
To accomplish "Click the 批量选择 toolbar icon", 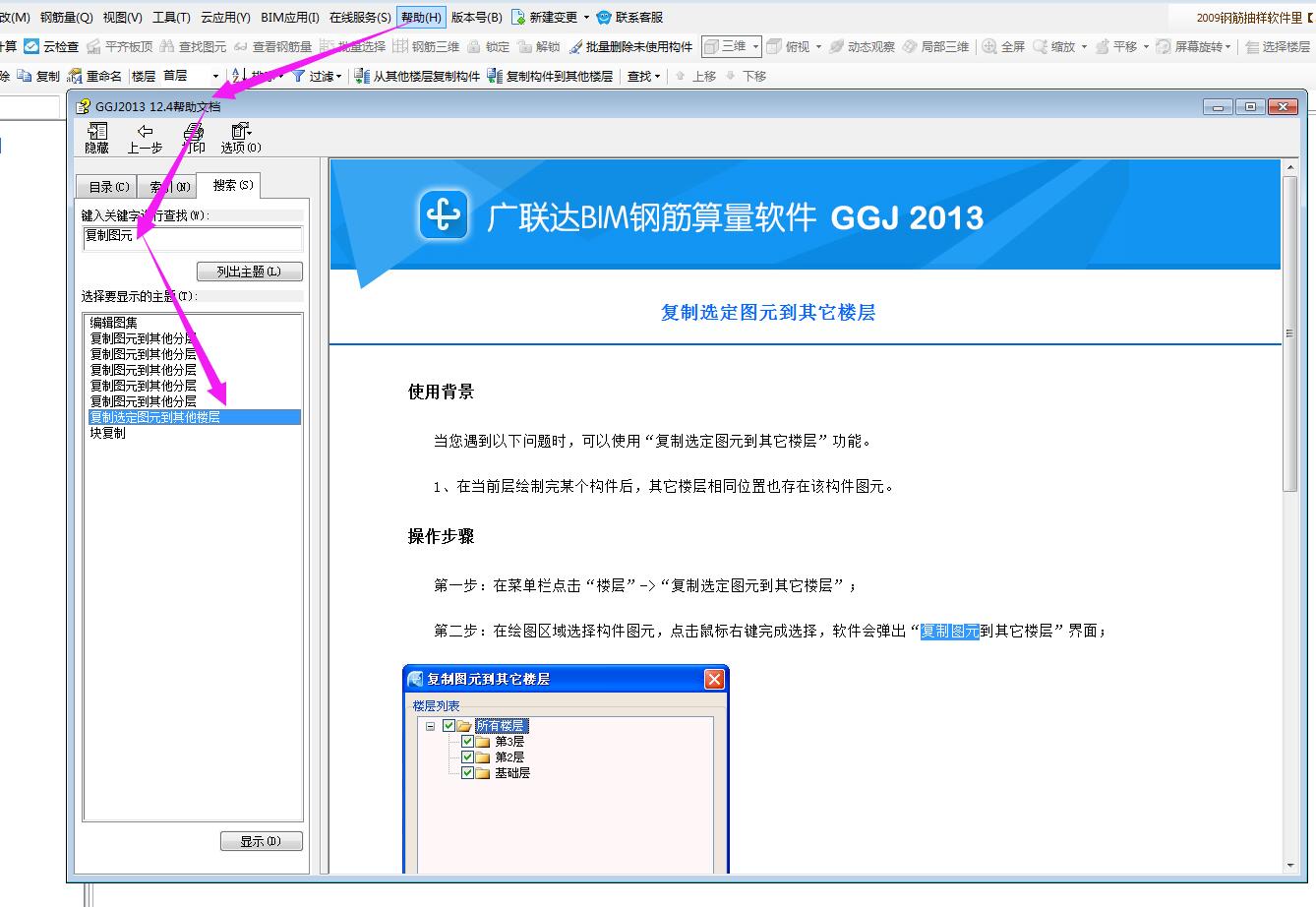I will [327, 46].
